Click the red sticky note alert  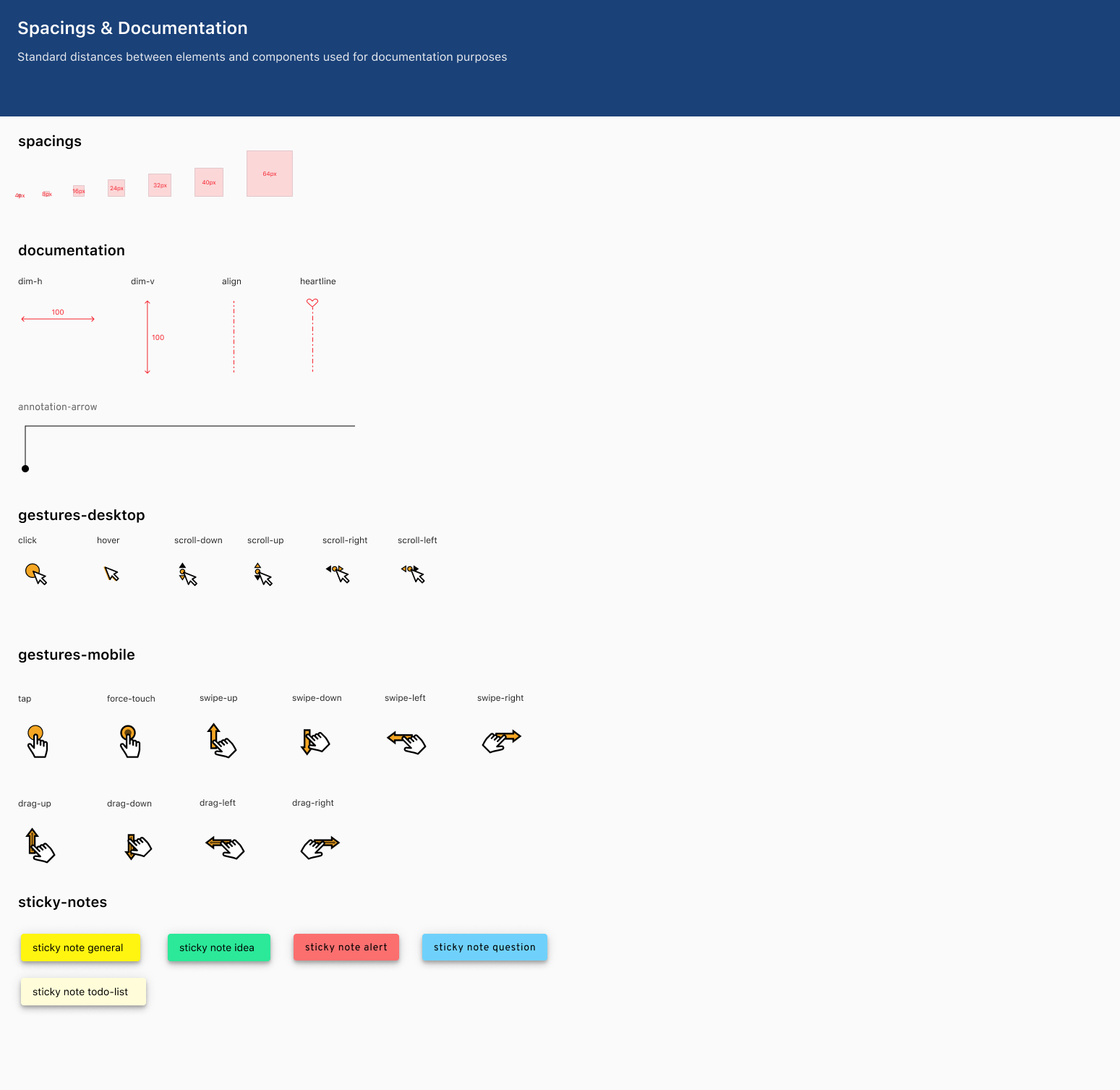[346, 947]
